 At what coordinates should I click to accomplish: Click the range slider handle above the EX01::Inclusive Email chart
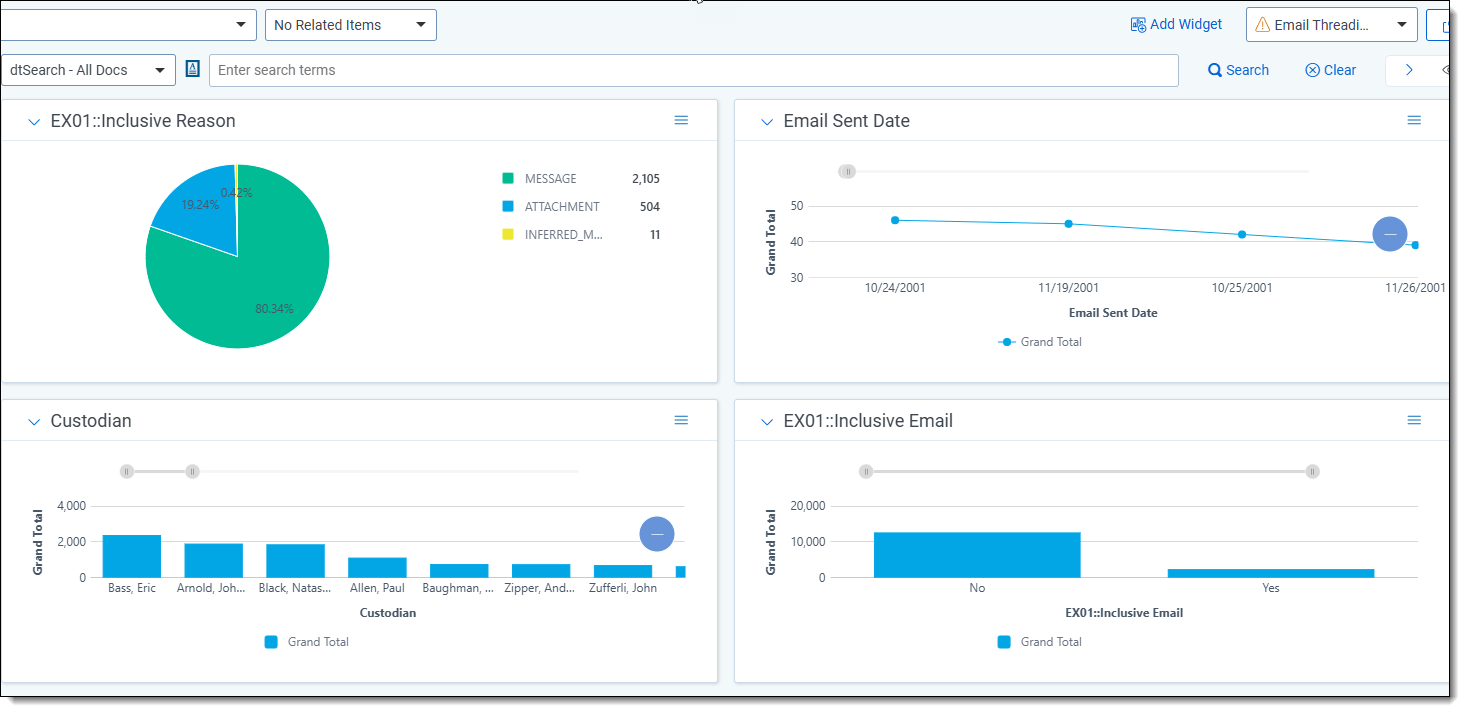tap(865, 471)
